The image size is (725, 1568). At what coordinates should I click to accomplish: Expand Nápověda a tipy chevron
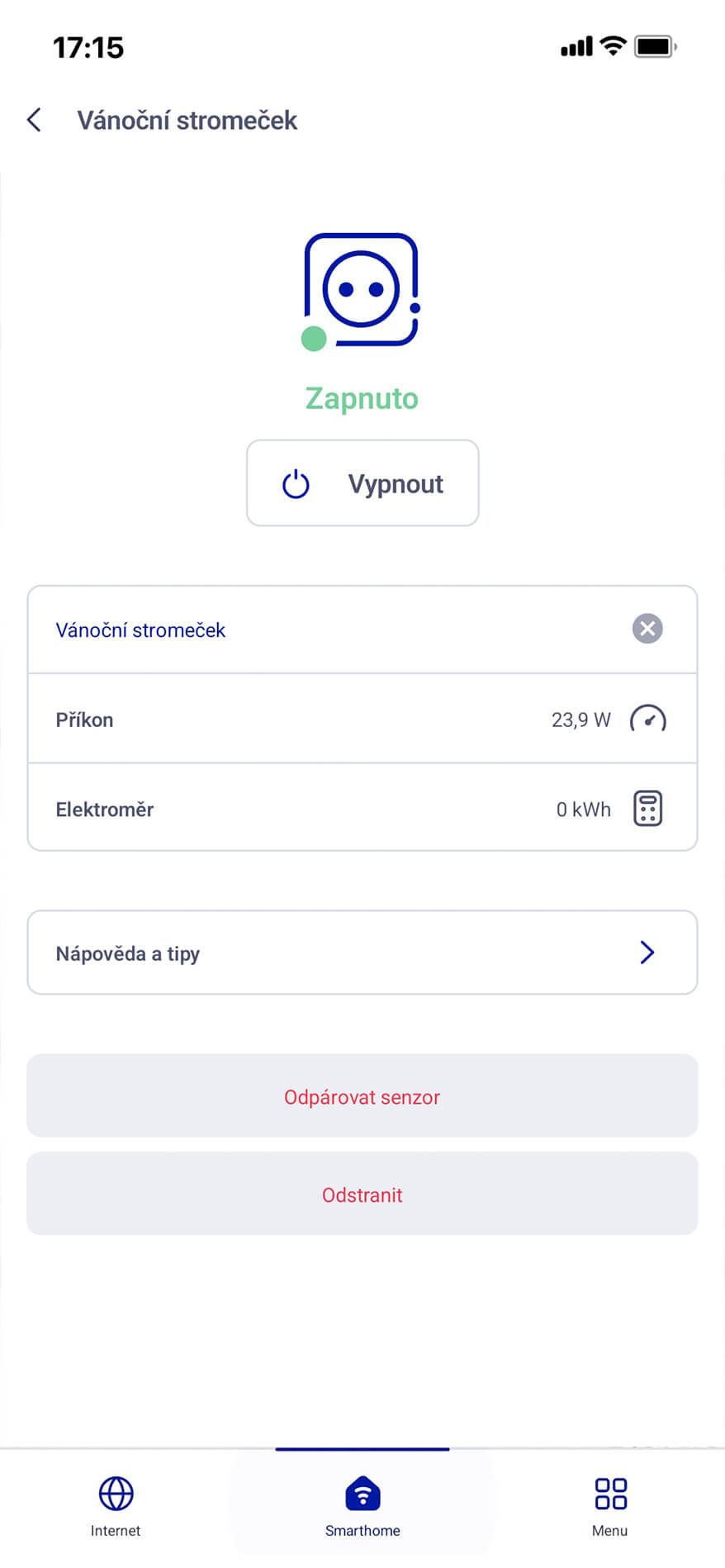tap(647, 953)
